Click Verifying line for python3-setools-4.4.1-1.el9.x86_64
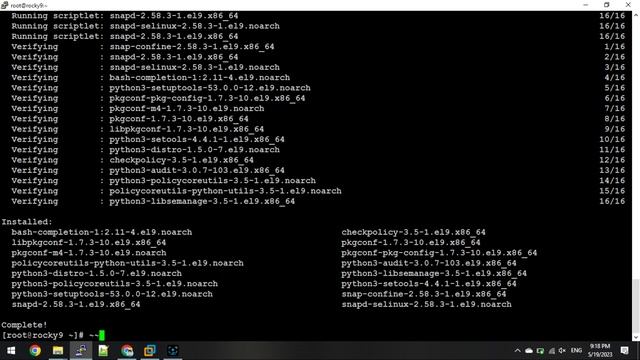The image size is (640, 360). tap(148, 139)
